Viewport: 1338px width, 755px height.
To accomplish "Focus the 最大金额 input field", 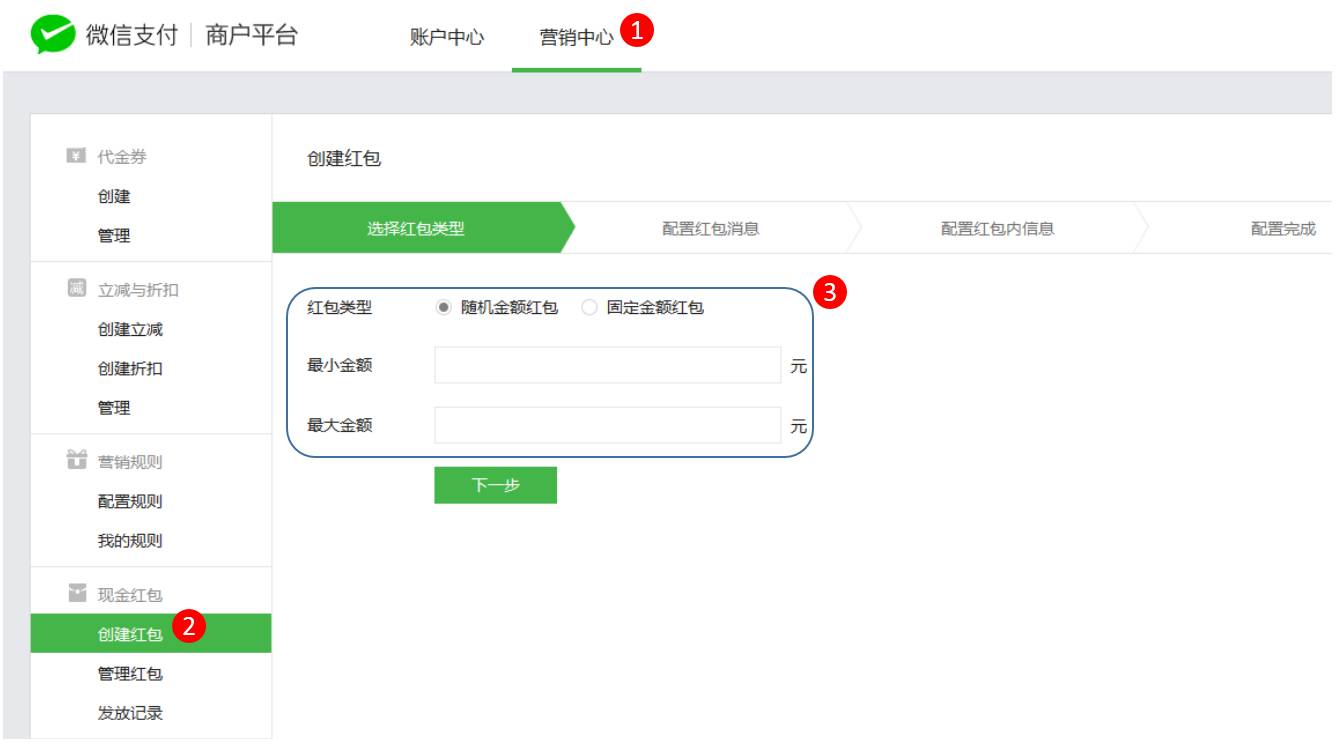I will [607, 425].
